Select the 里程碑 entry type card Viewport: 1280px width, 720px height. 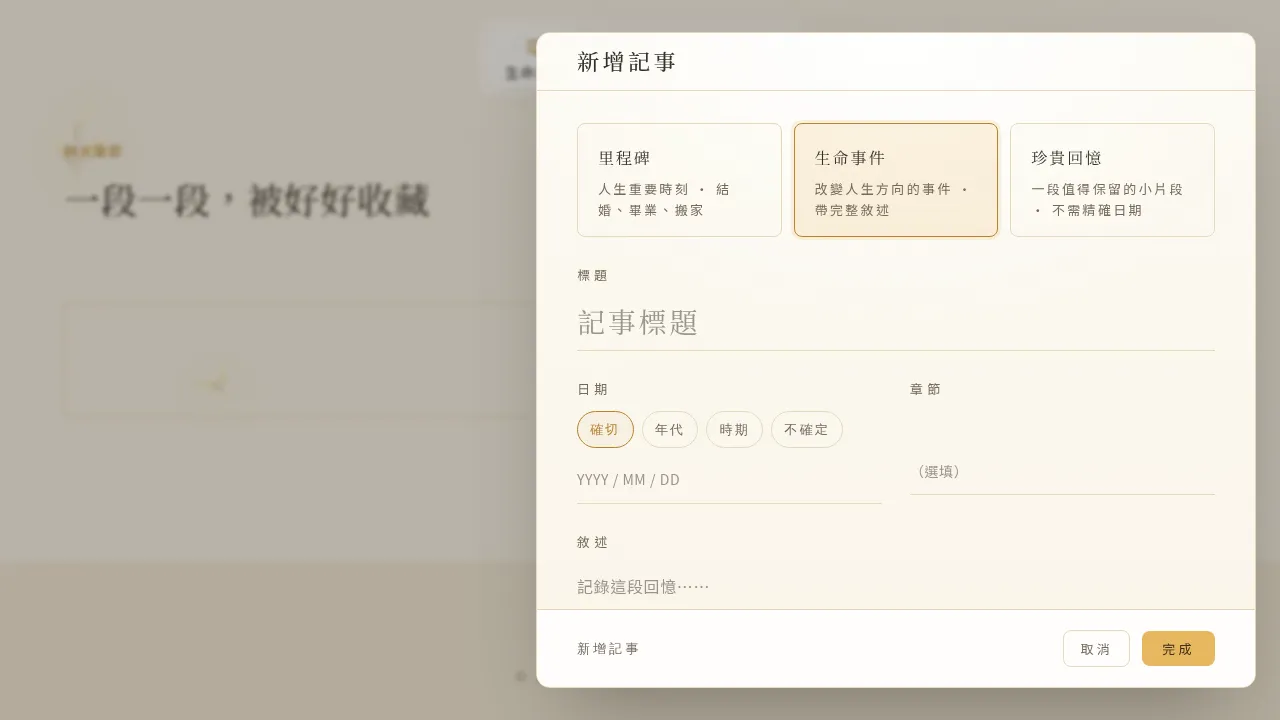click(x=679, y=180)
